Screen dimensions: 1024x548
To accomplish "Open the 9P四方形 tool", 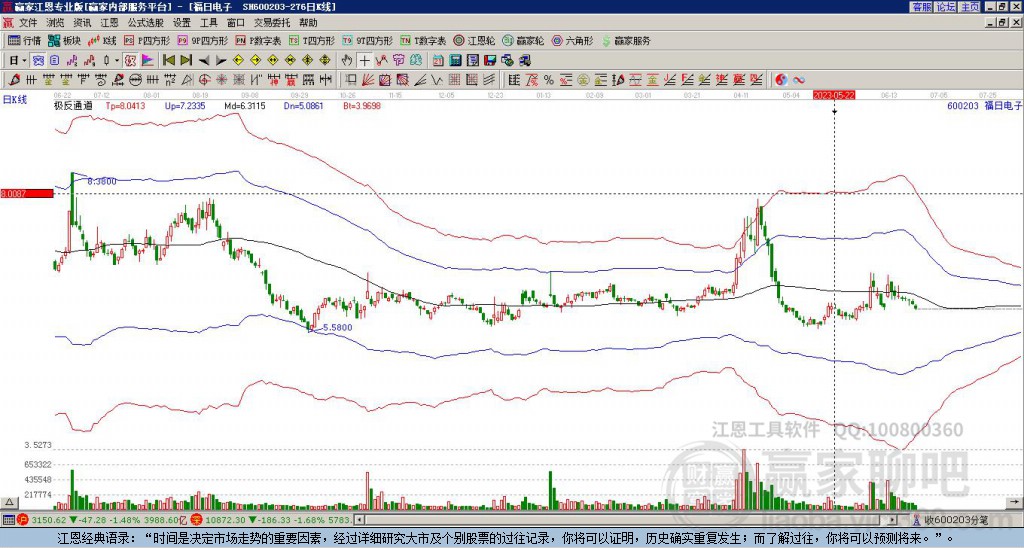I will [202, 40].
